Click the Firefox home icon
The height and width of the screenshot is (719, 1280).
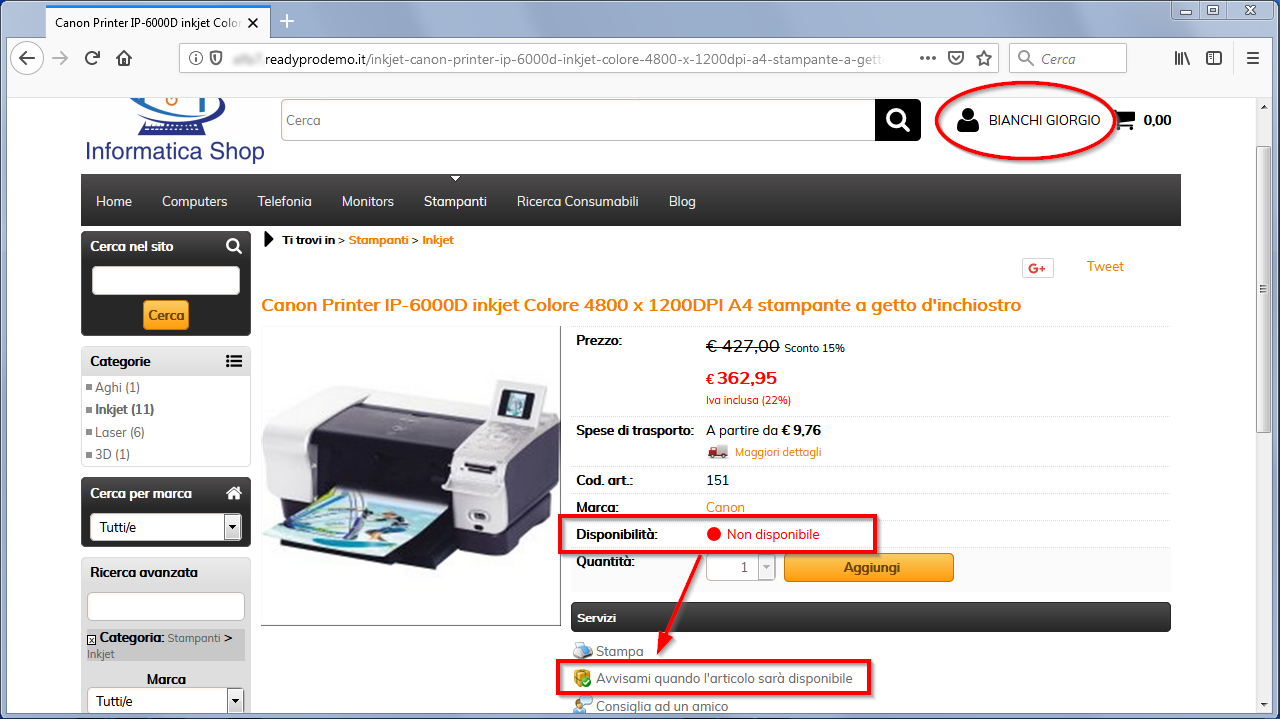pyautogui.click(x=124, y=58)
